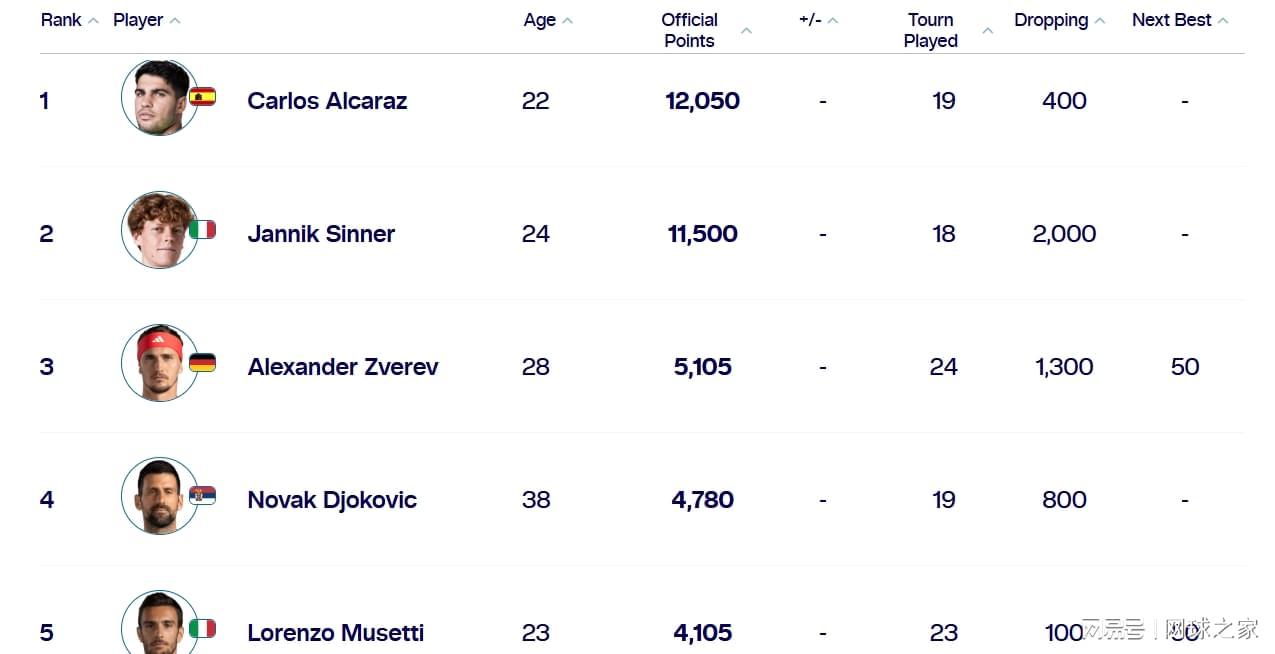Sort by Dropping column arrow
Image resolution: width=1275 pixels, height=654 pixels.
tap(1100, 21)
